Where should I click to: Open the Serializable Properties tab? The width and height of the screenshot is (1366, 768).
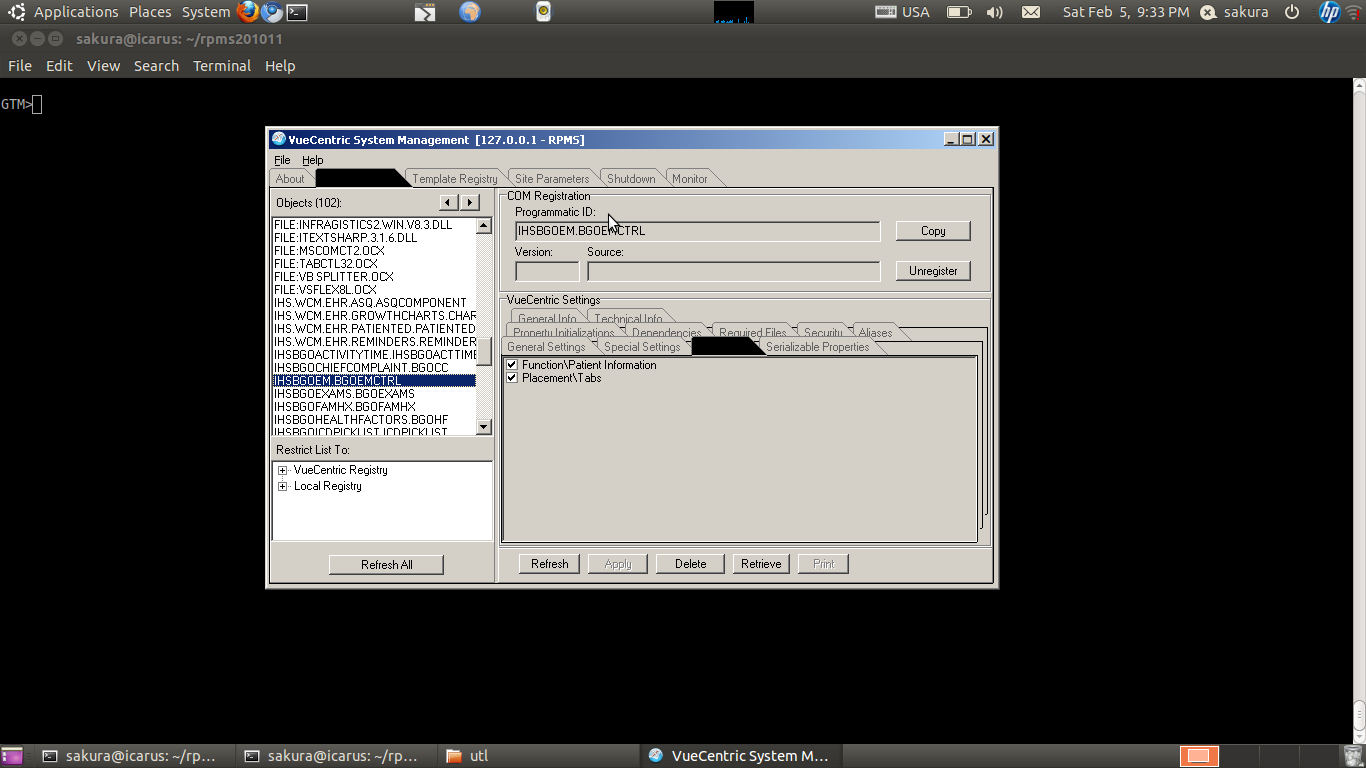[818, 347]
